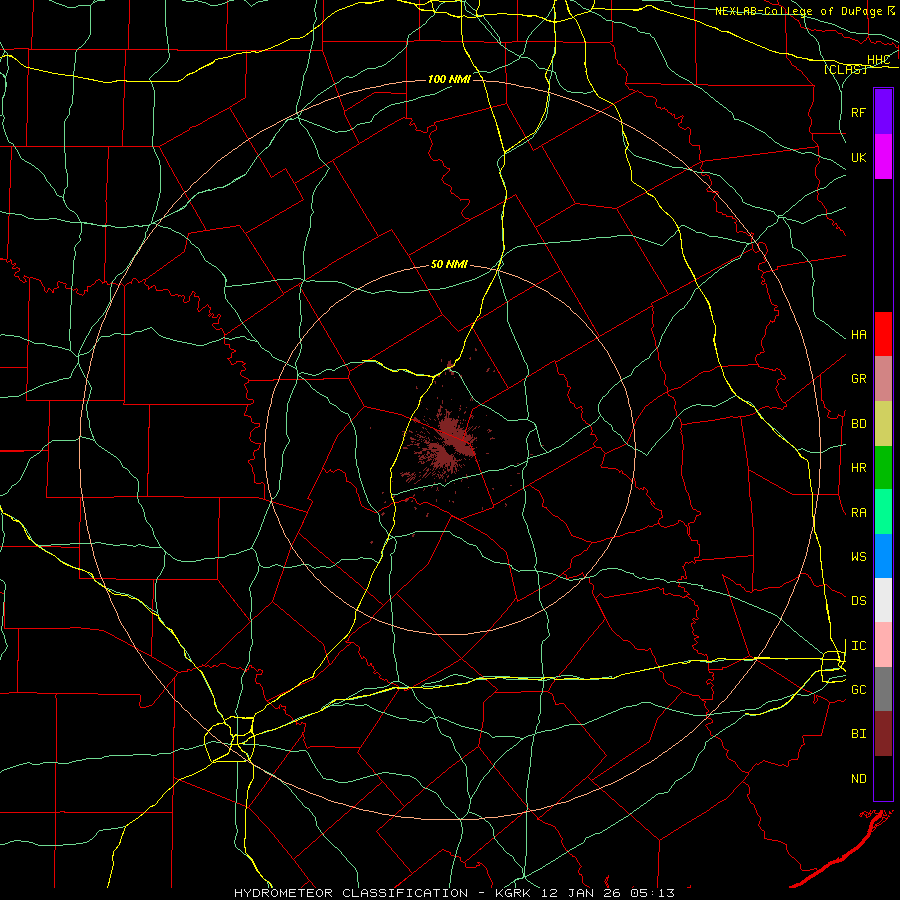Click the BD legend label

(x=858, y=424)
